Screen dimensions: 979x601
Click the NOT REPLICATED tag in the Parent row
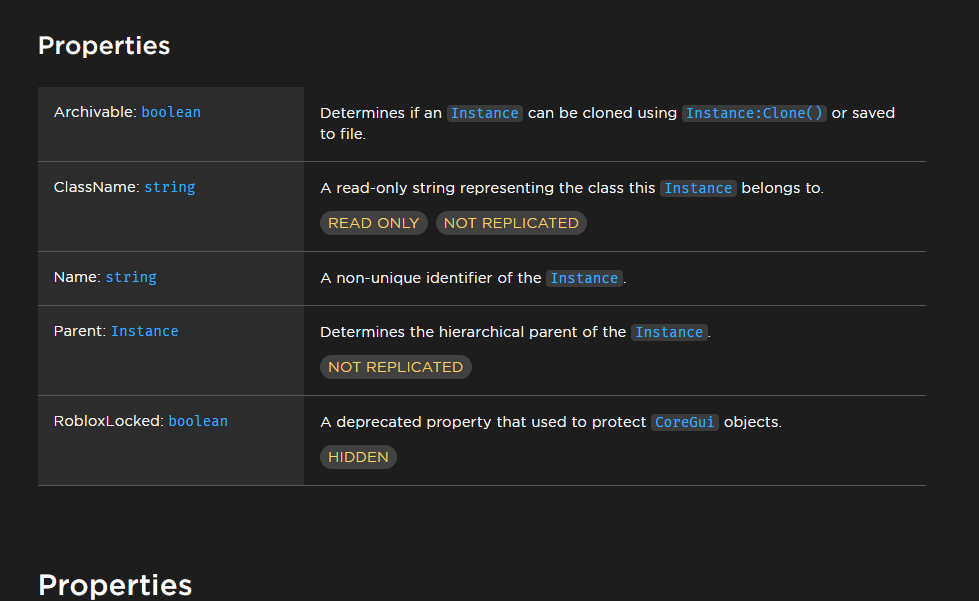[x=396, y=368]
